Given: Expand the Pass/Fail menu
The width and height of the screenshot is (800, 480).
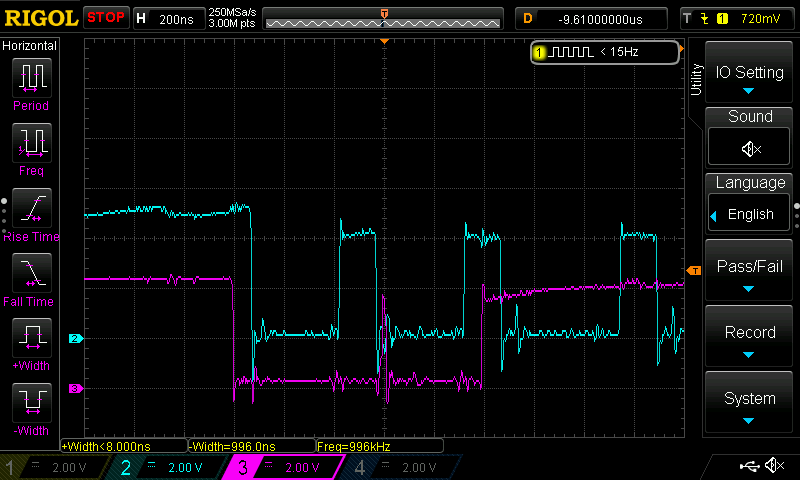Looking at the screenshot, I should pos(750,273).
